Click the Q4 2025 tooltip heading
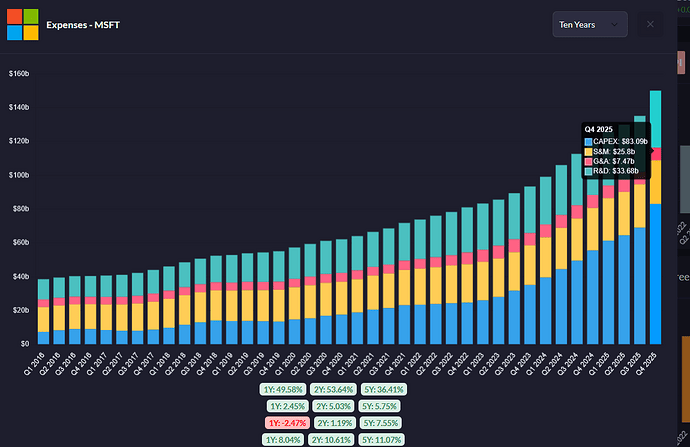690x447 pixels. tap(598, 129)
